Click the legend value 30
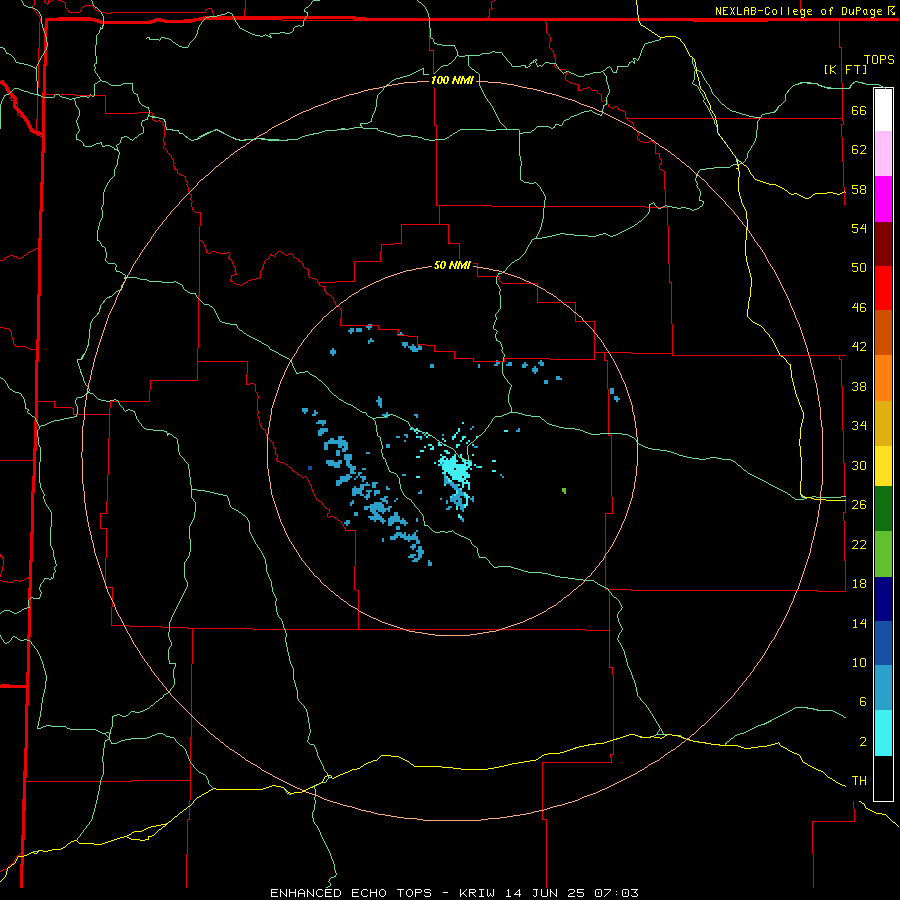900x900 pixels. [859, 465]
